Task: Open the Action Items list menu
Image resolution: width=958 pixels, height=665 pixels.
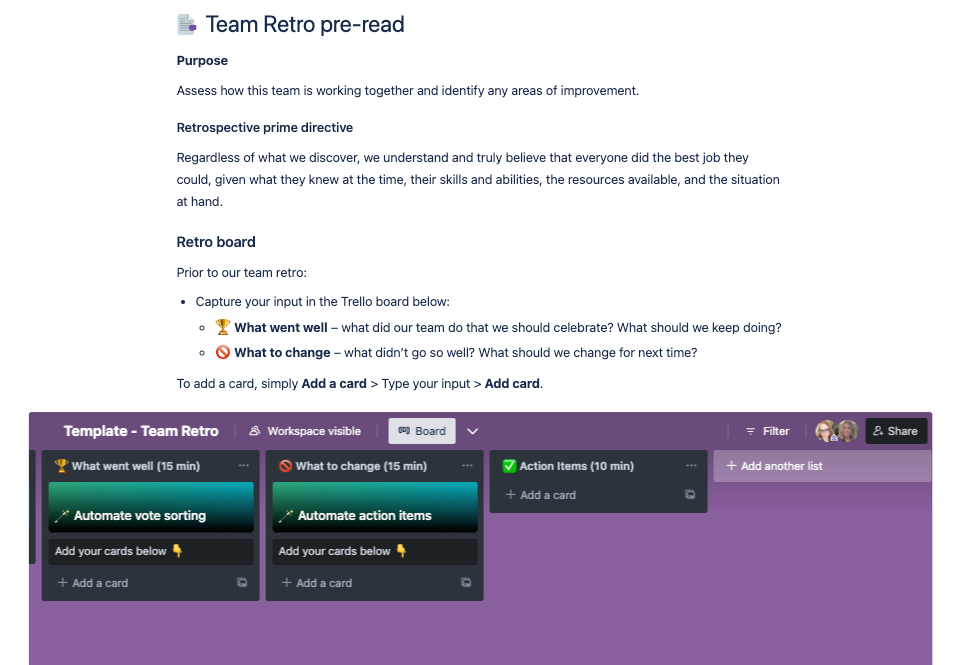Action: (x=691, y=466)
